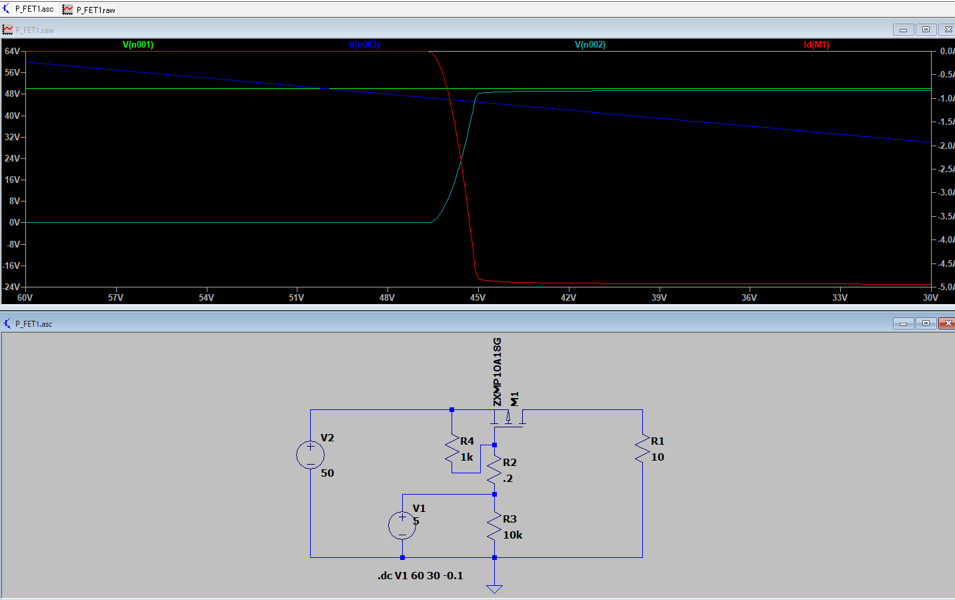Select the Id(M1) trace label
The height and width of the screenshot is (600, 955).
[x=817, y=44]
